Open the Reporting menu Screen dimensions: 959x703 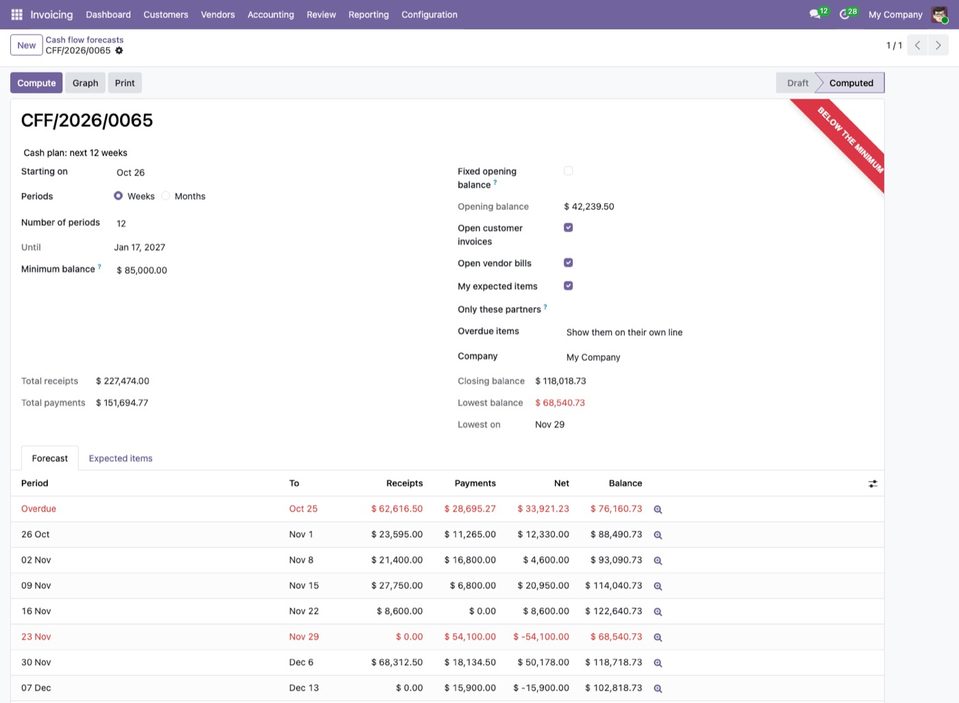(368, 14)
